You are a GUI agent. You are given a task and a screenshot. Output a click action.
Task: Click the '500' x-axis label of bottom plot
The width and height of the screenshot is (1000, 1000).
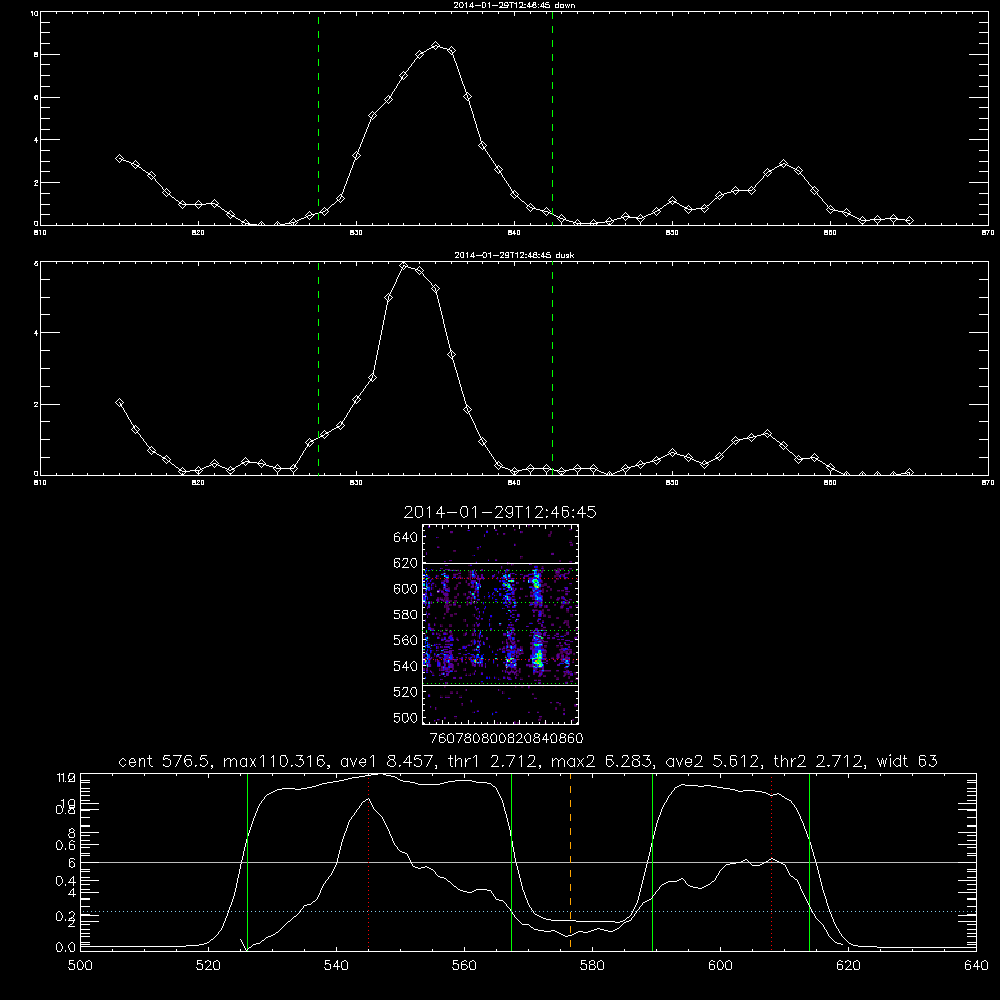pos(80,965)
